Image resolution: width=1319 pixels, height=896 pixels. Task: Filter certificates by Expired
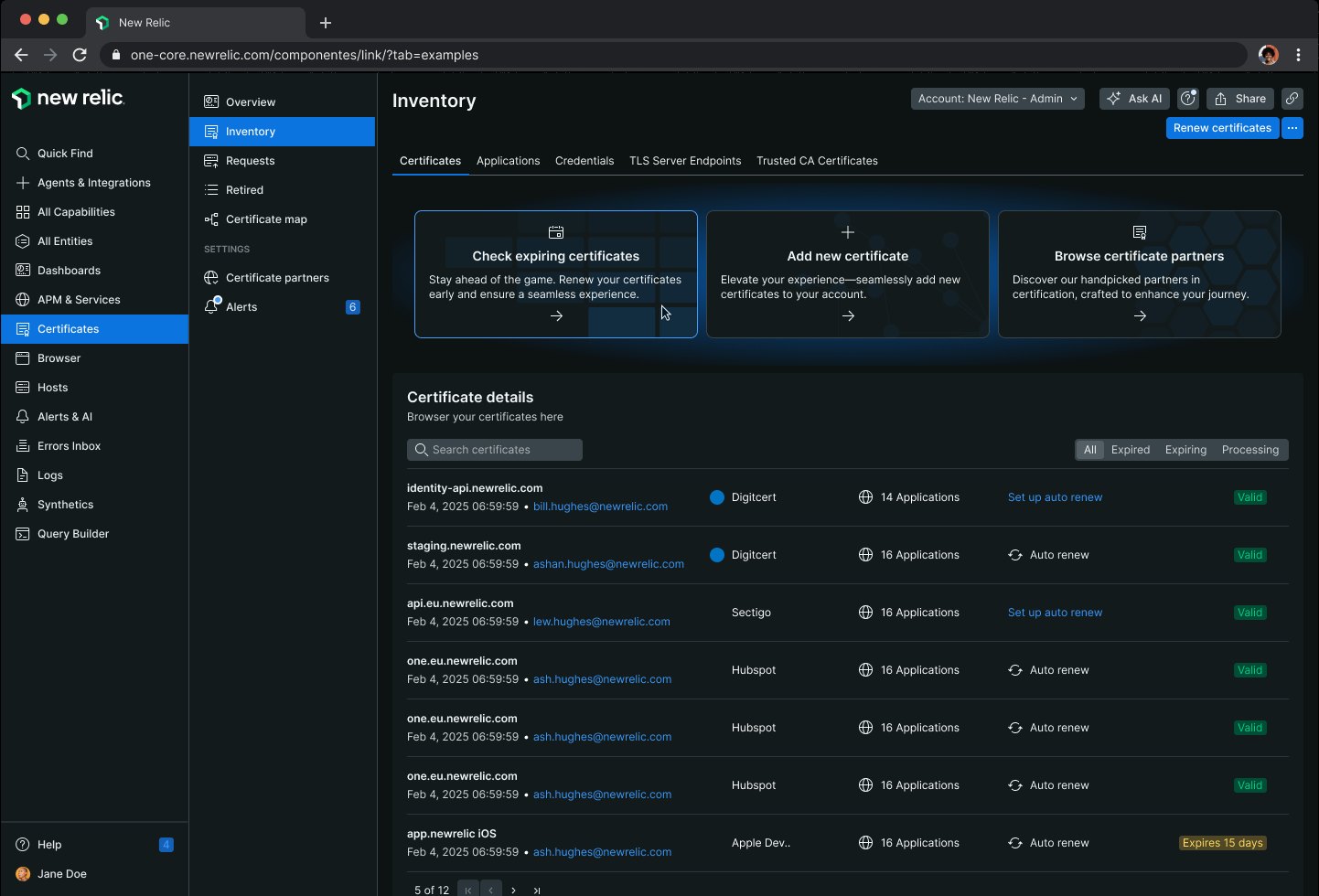[1131, 450]
